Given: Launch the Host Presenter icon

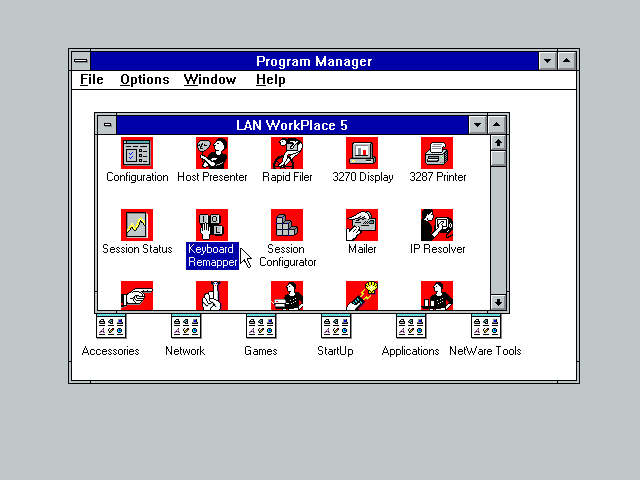Looking at the screenshot, I should coord(212,153).
